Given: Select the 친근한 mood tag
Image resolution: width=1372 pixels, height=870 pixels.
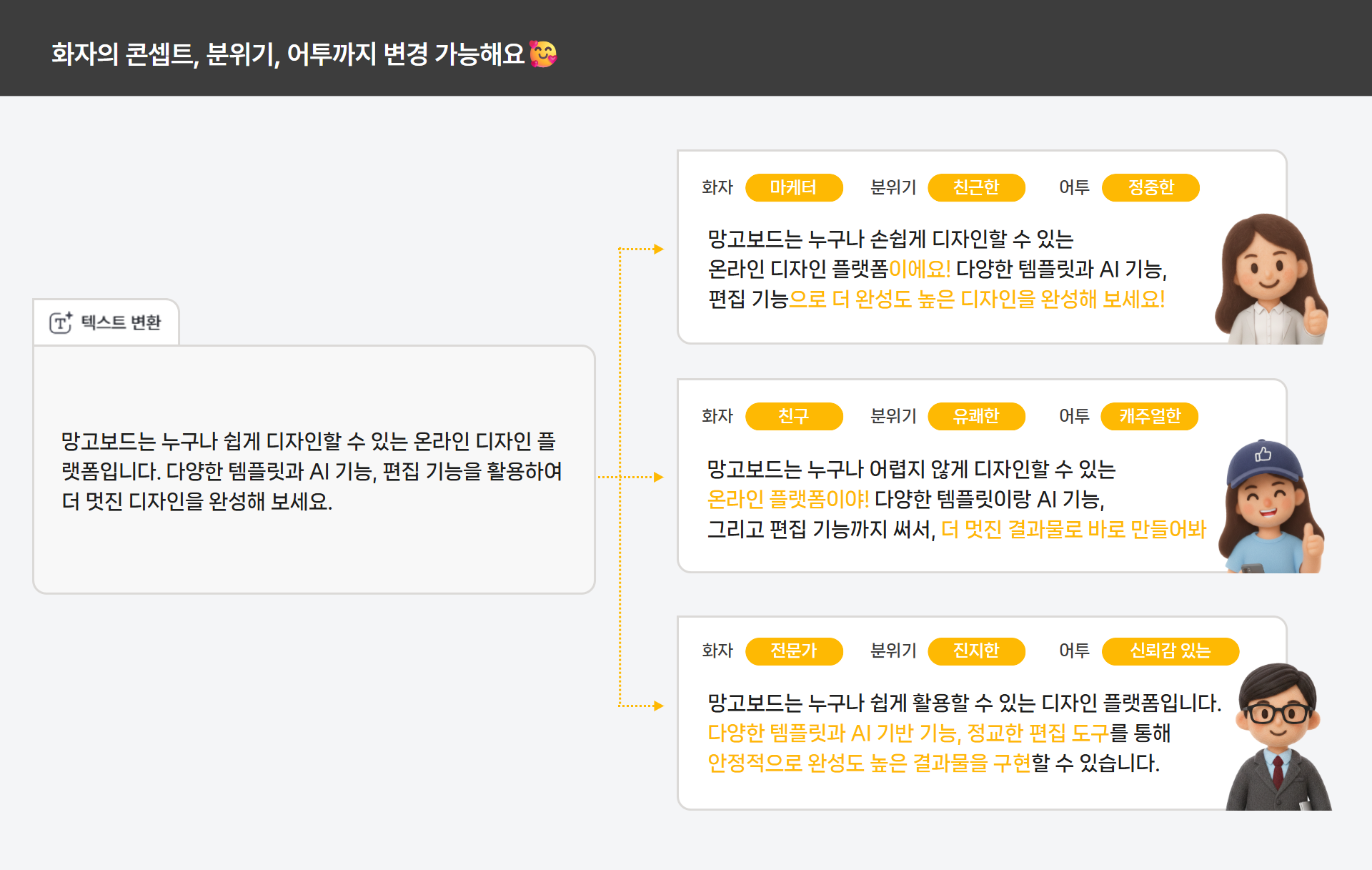Looking at the screenshot, I should pos(976,187).
